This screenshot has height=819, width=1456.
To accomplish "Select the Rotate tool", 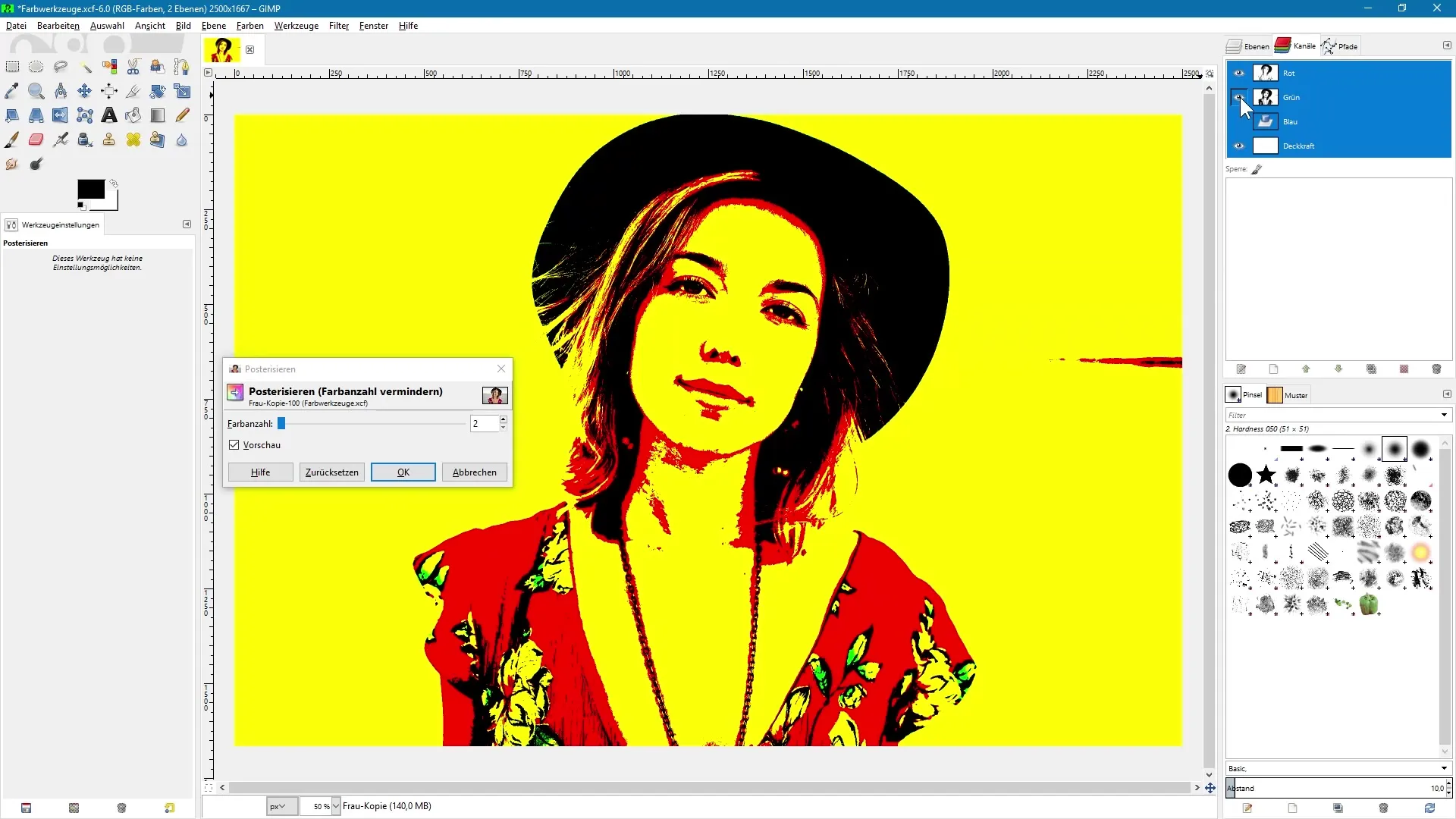I will [158, 91].
